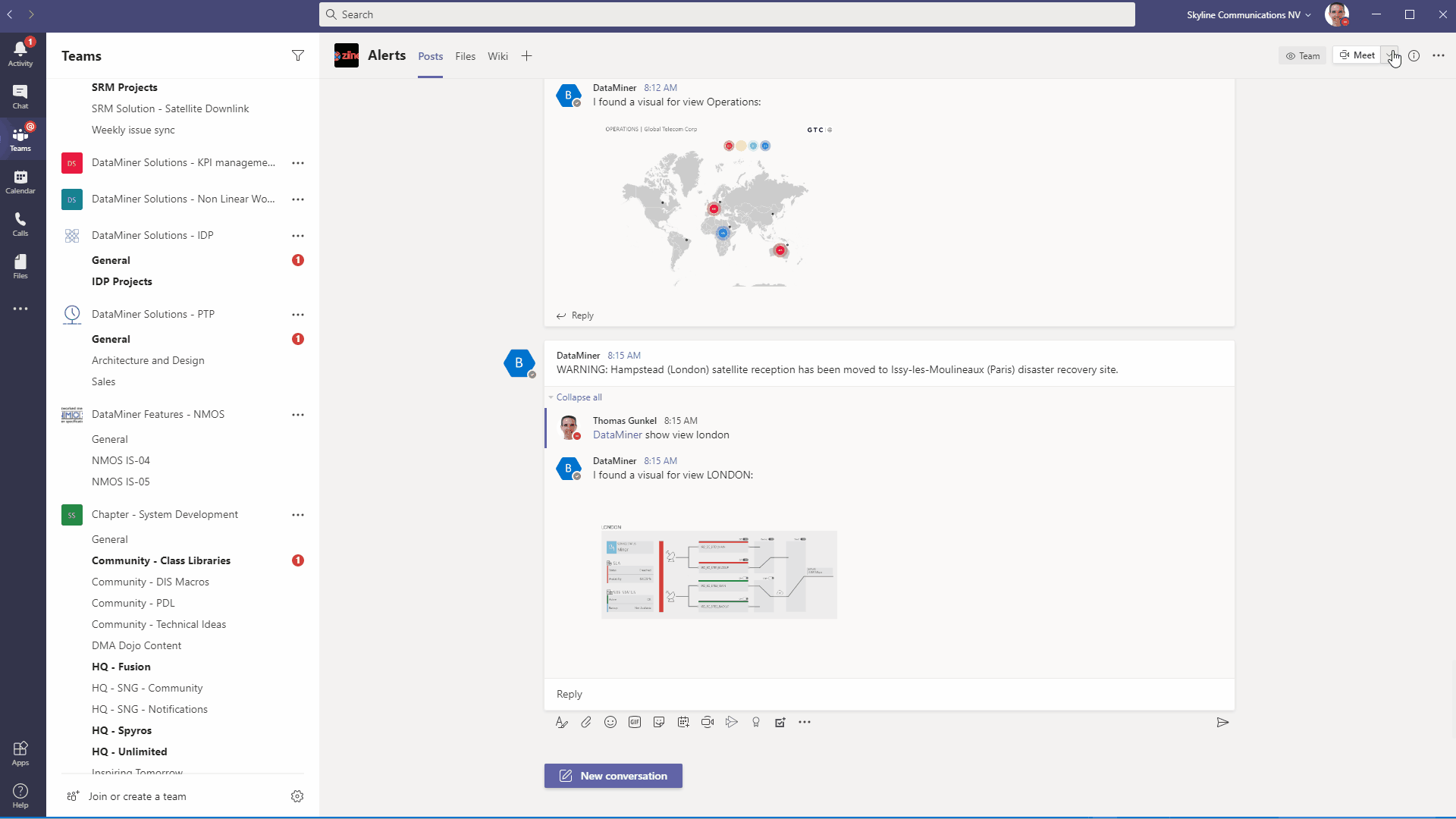This screenshot has height=819, width=1456.
Task: Open the Format text editor
Action: pos(561,722)
